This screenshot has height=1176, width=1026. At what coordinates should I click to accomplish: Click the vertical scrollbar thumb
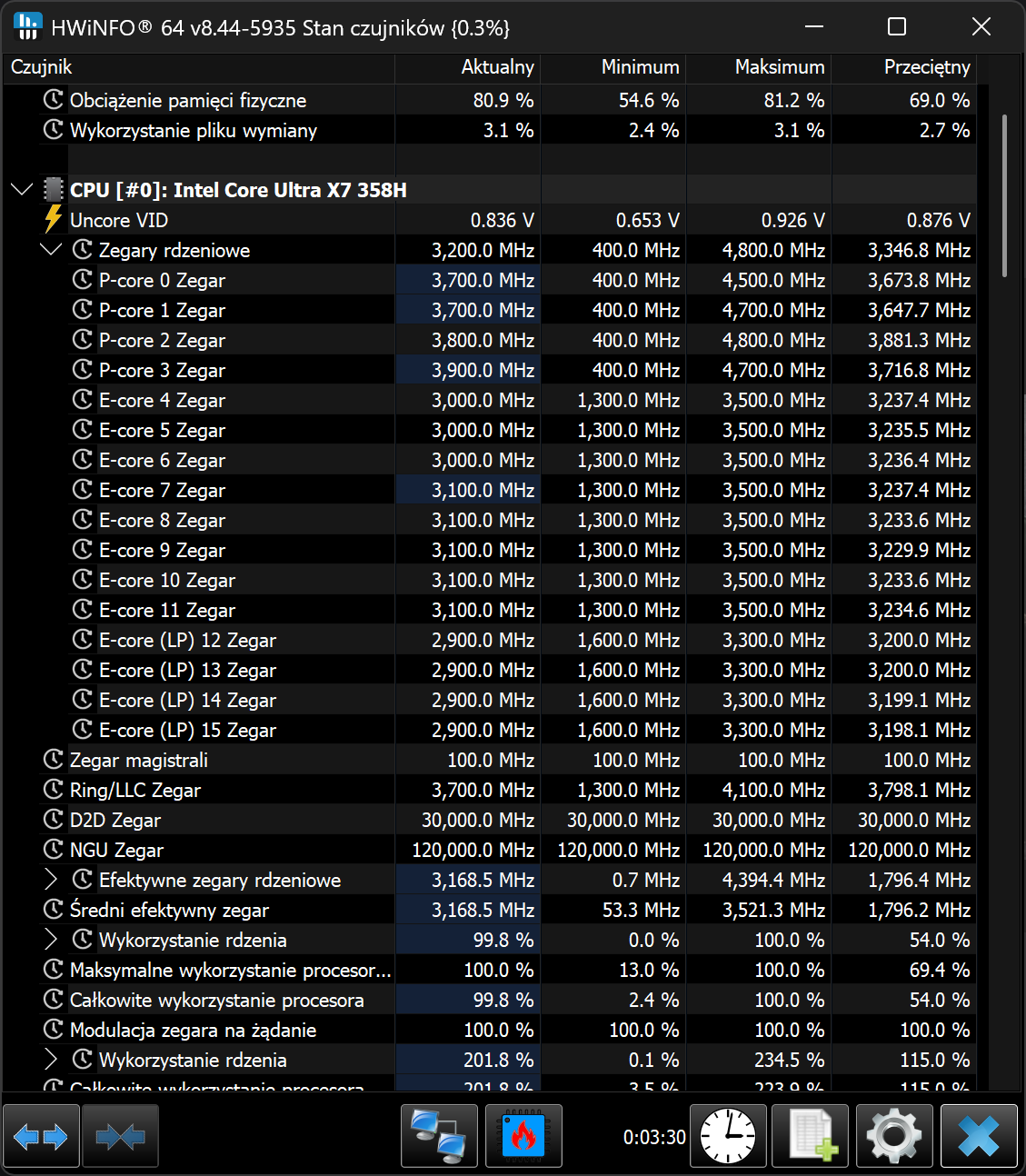(1004, 195)
